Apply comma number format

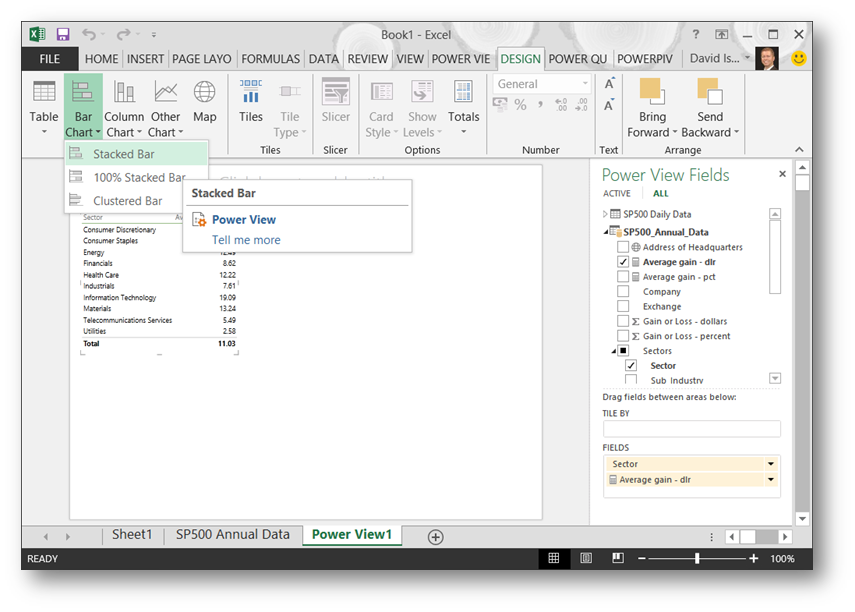click(540, 104)
